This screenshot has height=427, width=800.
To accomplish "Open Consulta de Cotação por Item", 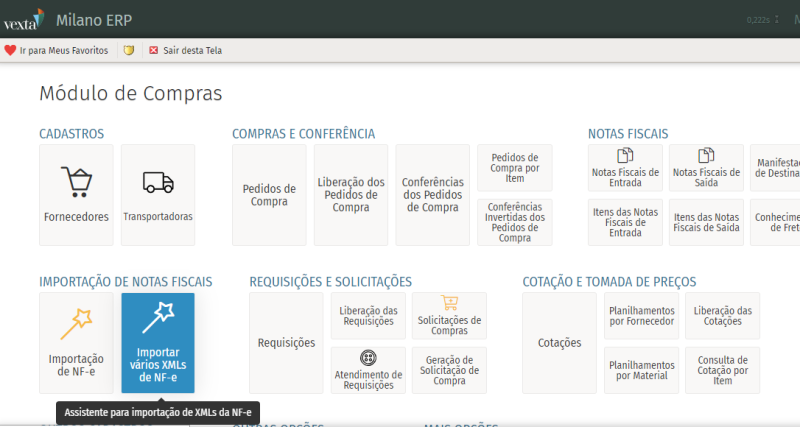I will pyautogui.click(x=722, y=370).
